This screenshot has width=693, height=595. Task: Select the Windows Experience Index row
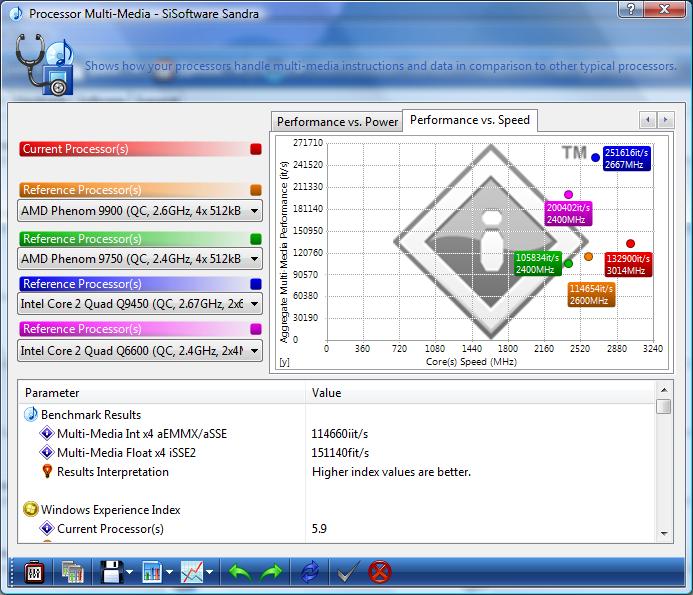tap(337, 510)
